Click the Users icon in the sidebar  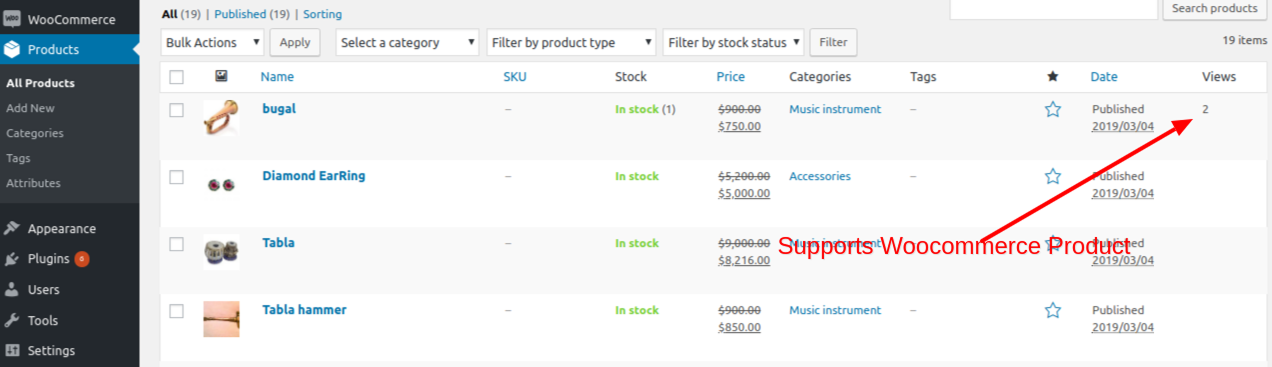12,290
